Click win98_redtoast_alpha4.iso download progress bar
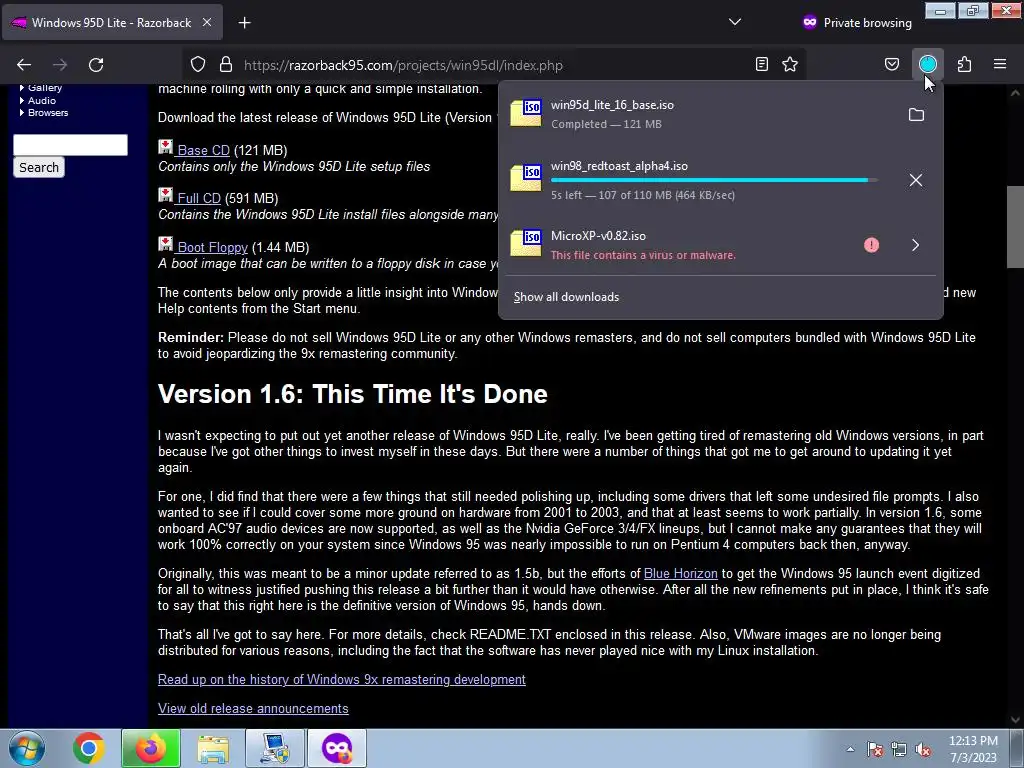The height and width of the screenshot is (768, 1024). click(713, 180)
